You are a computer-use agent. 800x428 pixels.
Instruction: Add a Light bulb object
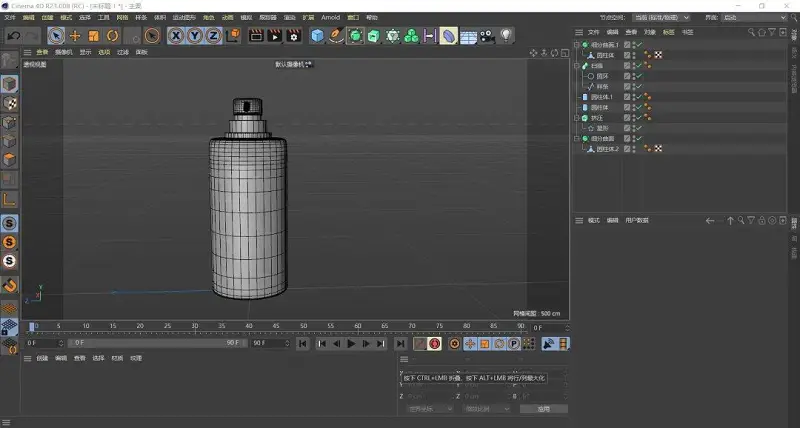coord(506,35)
